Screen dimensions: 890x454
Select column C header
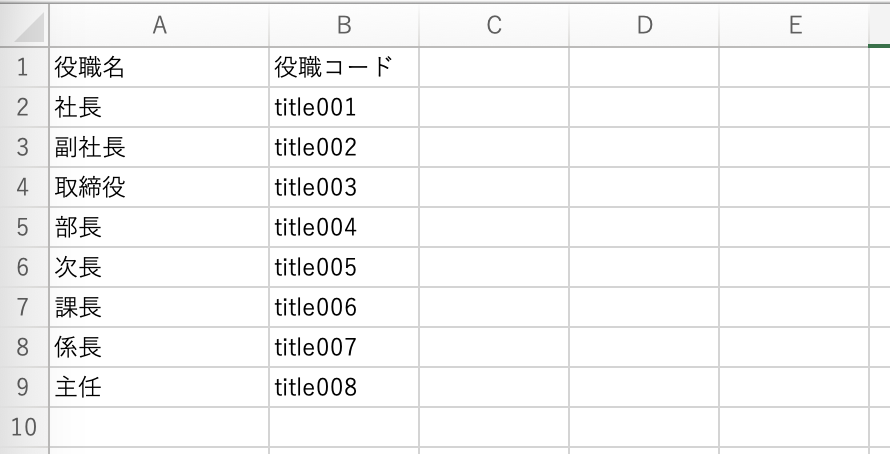click(x=493, y=27)
